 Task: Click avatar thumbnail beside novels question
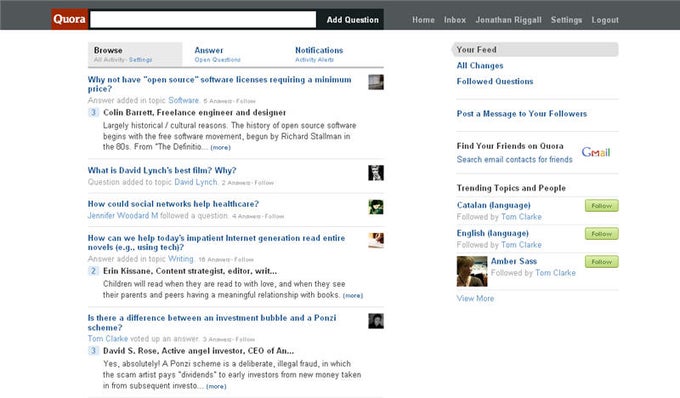[x=376, y=240]
